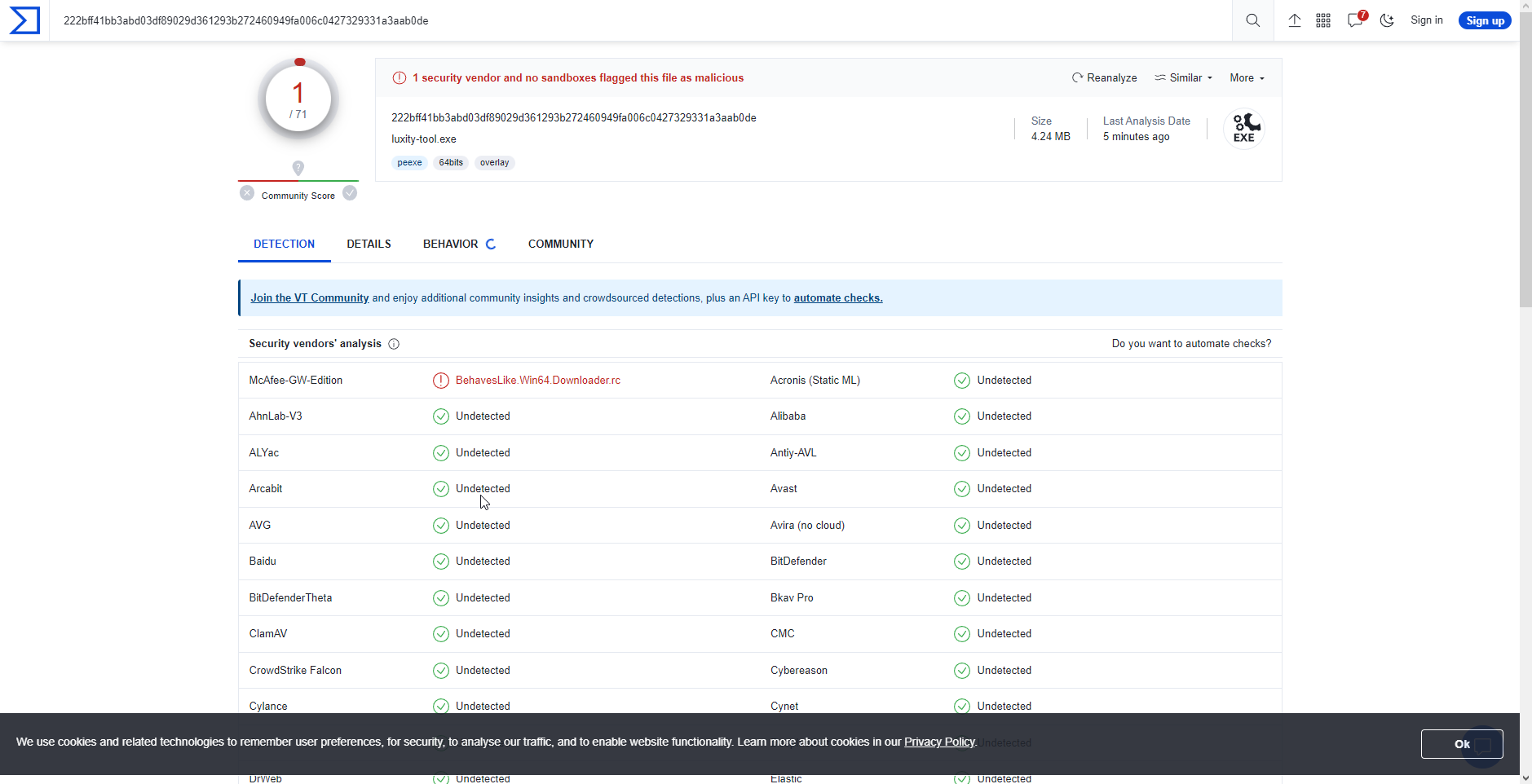
Task: Click the automate checks link
Action: (x=837, y=298)
